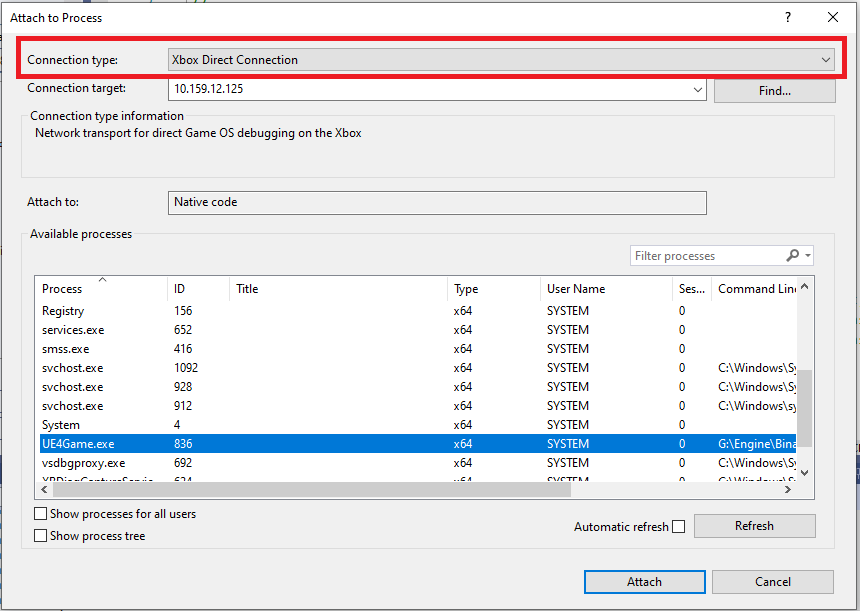Enable Show process tree checkbox
The width and height of the screenshot is (860, 611).
(41, 536)
